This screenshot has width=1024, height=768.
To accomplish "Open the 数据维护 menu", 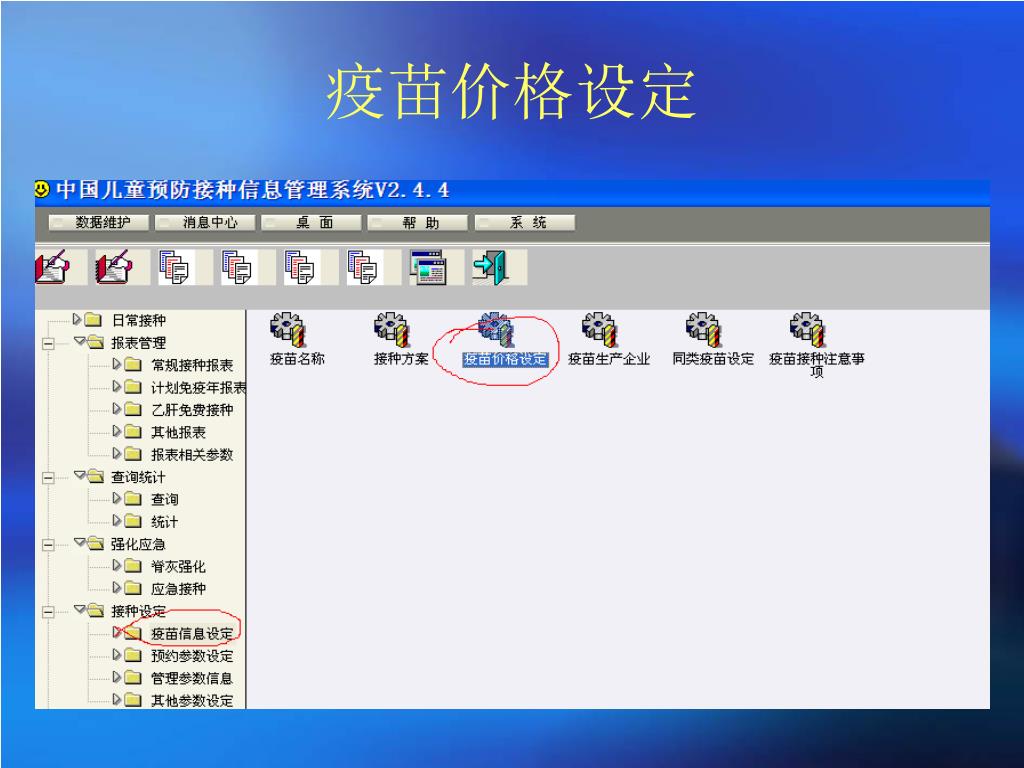I will point(99,223).
